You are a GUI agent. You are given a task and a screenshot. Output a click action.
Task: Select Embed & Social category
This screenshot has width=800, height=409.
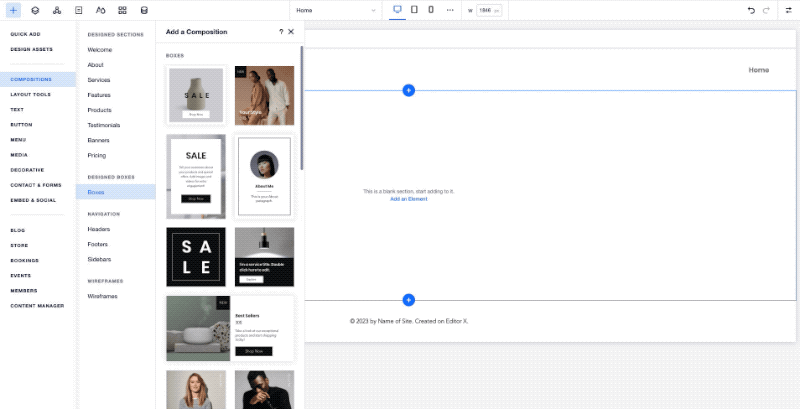coord(33,200)
